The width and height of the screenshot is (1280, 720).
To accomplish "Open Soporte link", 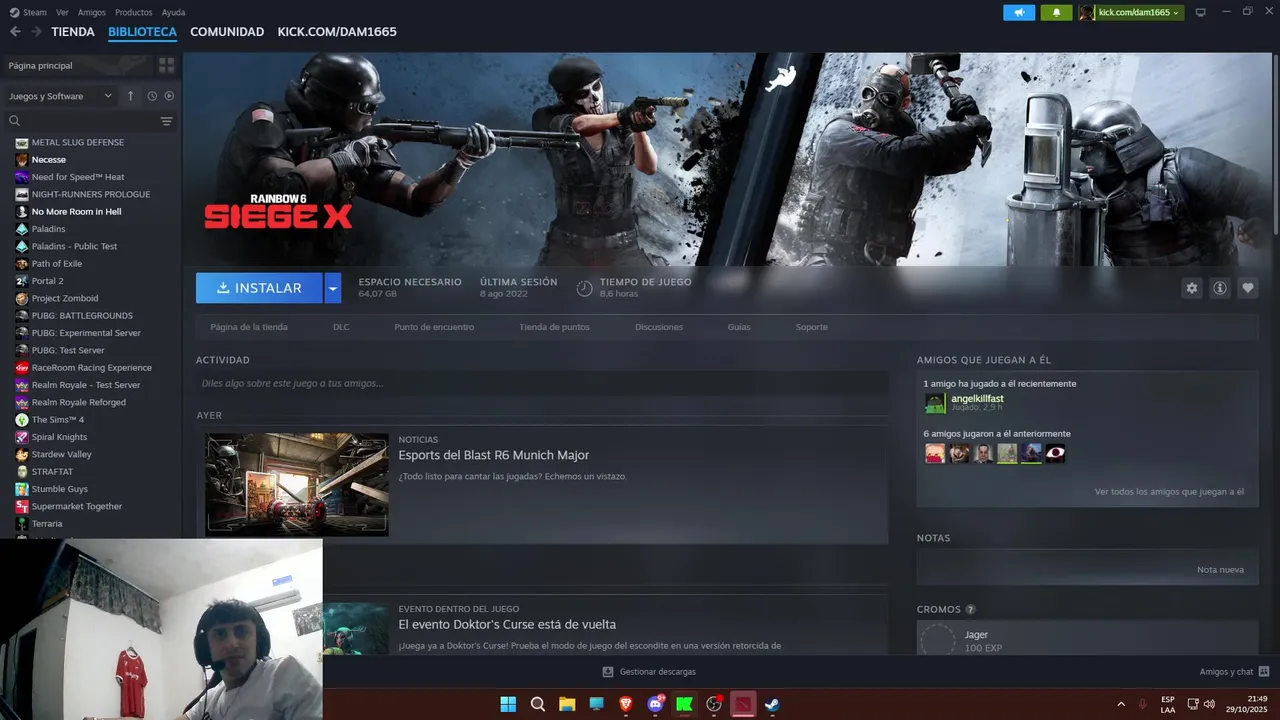I will (812, 327).
